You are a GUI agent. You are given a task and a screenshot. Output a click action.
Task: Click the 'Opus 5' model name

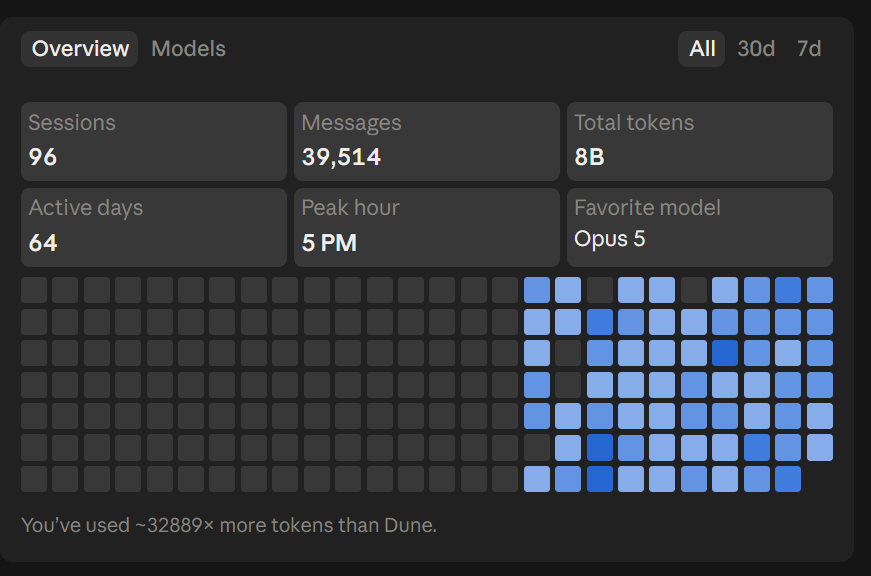click(x=609, y=239)
